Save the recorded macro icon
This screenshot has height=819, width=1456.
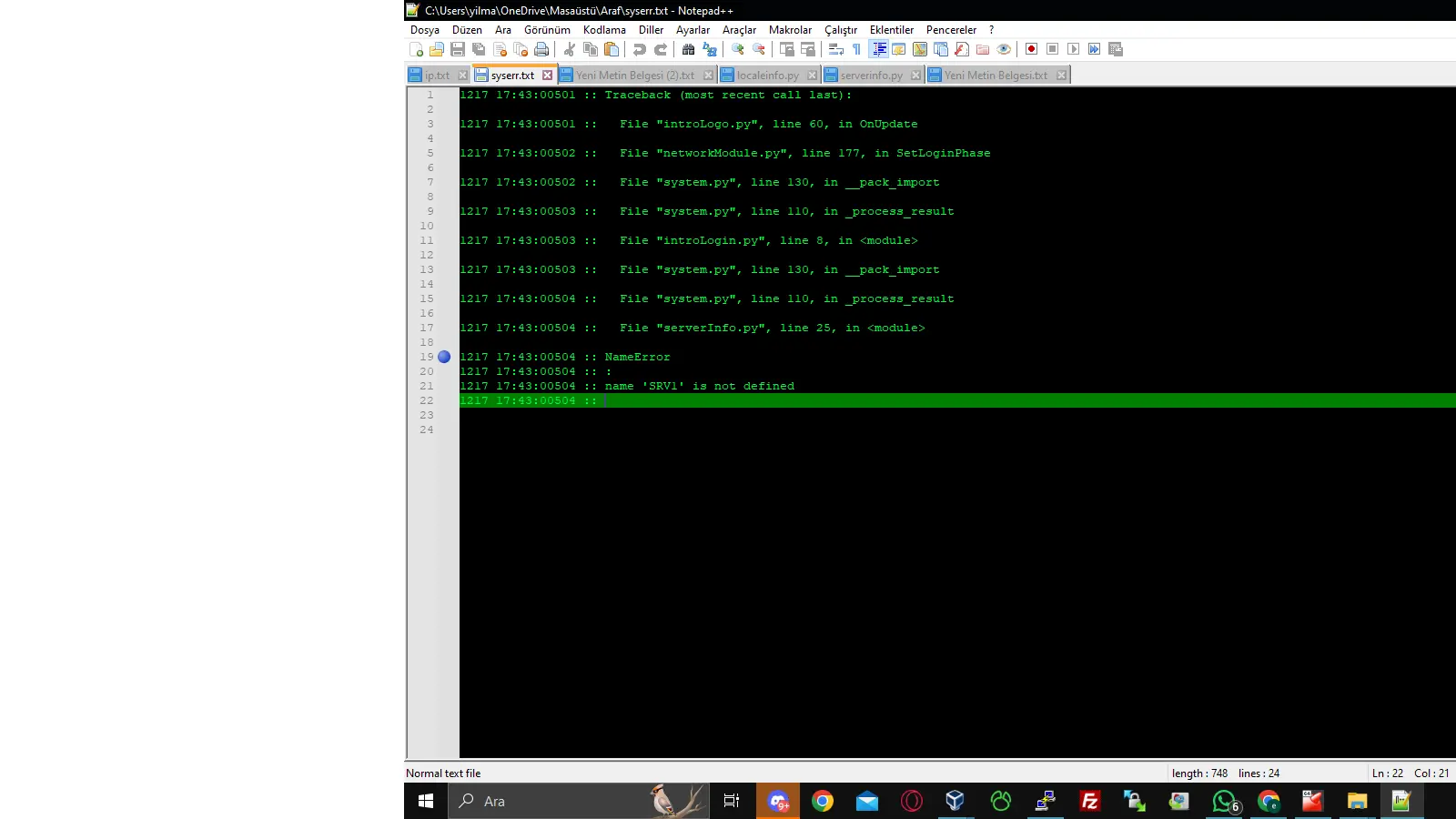click(1116, 49)
